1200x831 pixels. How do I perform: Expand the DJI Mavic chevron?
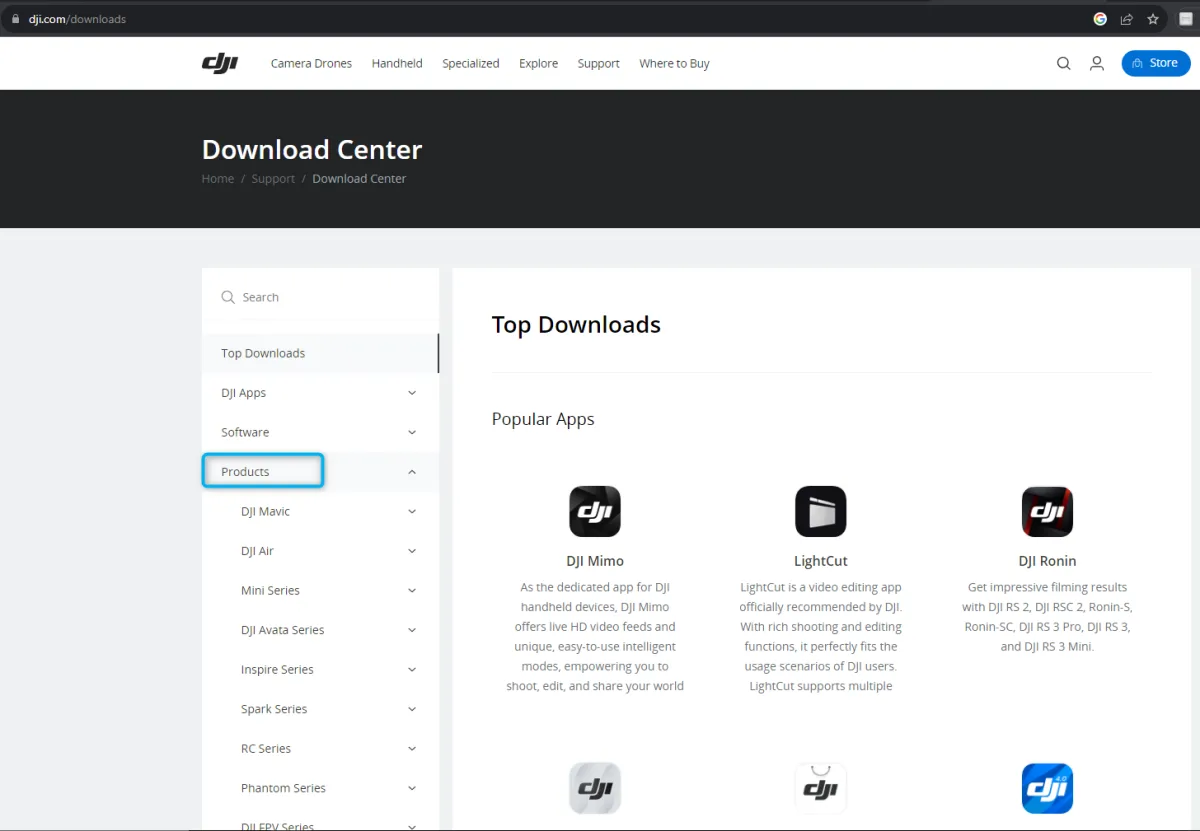pyautogui.click(x=412, y=511)
